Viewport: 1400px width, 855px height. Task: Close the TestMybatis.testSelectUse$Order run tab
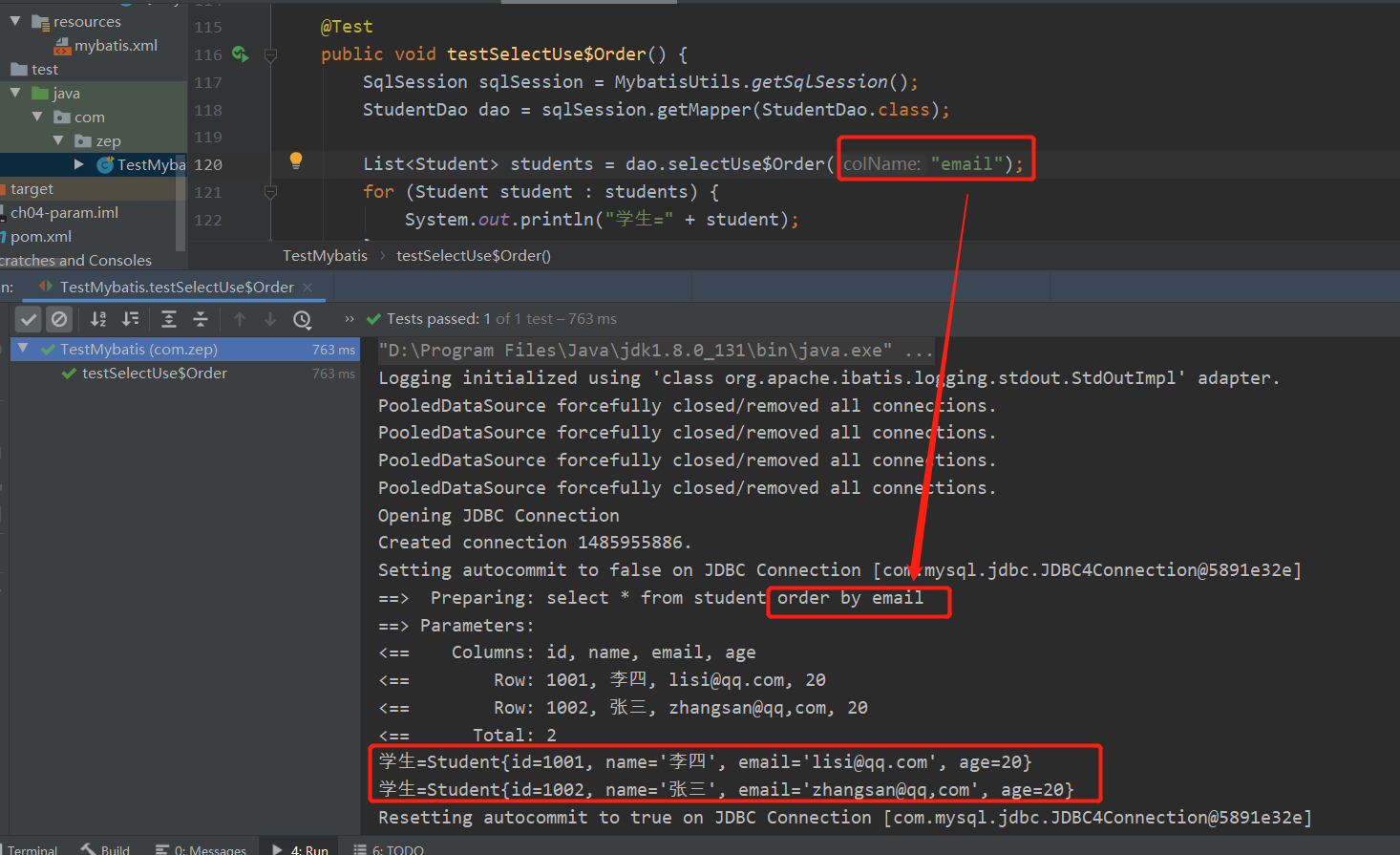(308, 288)
